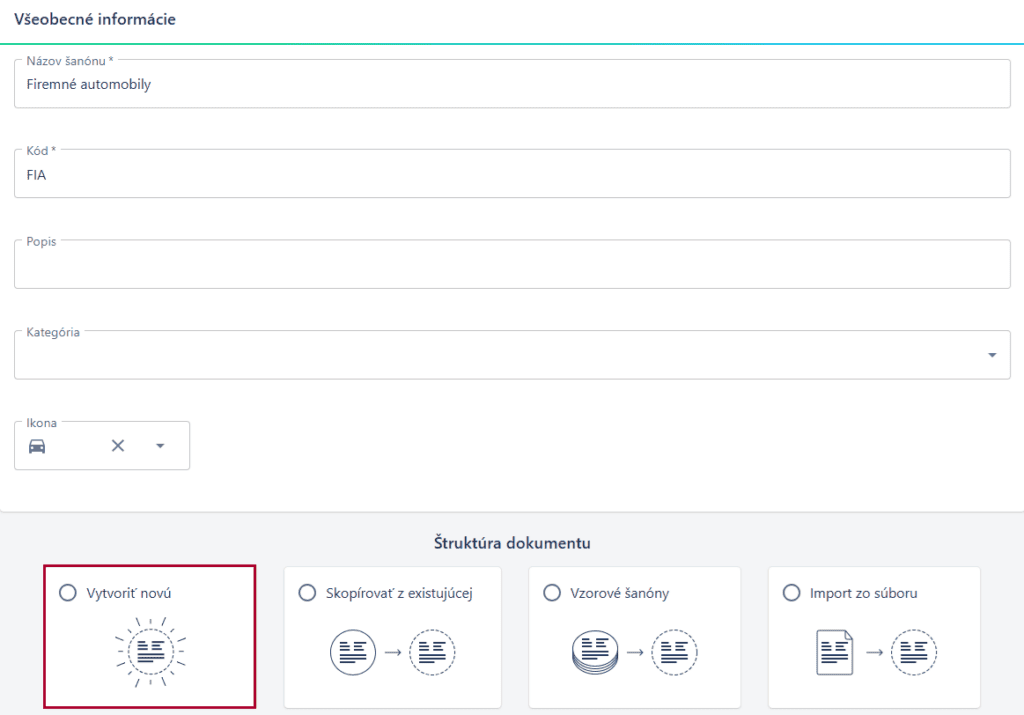This screenshot has height=715, width=1024.
Task: Click the glowing new document illustration
Action: 151,652
